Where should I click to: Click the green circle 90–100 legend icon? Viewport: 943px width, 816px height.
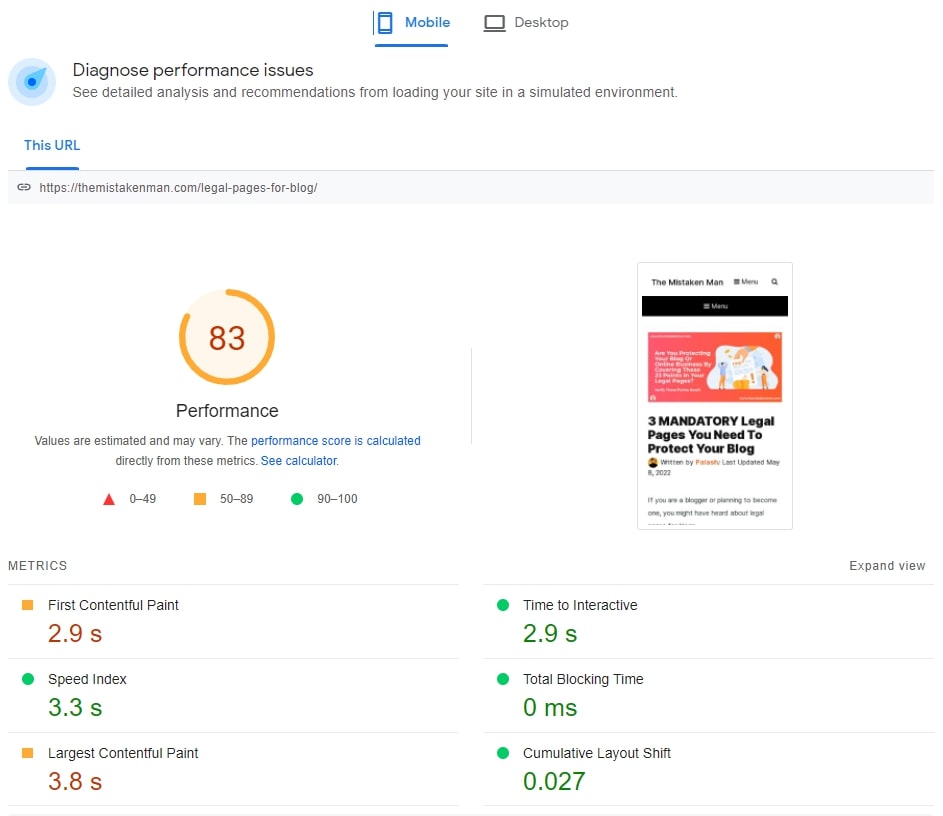[x=296, y=499]
